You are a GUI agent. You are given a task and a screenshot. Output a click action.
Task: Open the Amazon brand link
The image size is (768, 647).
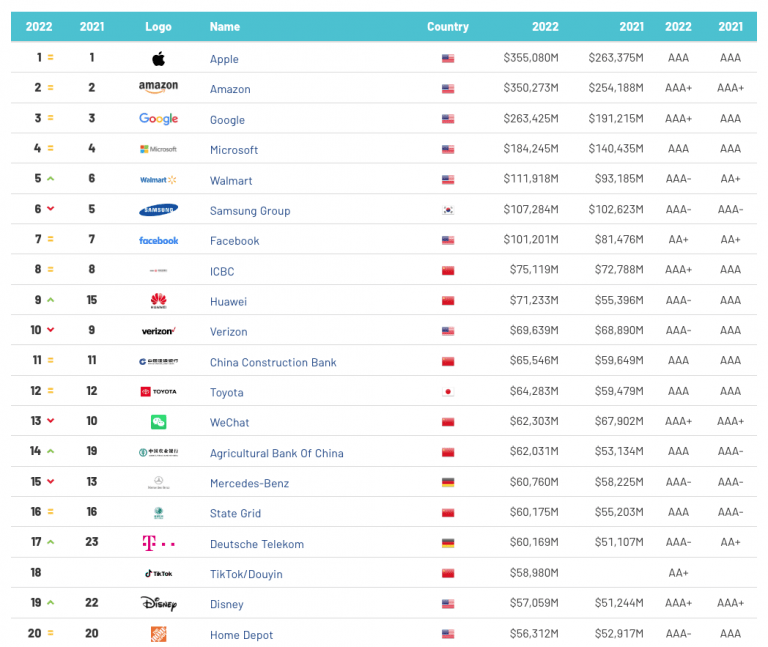[230, 89]
